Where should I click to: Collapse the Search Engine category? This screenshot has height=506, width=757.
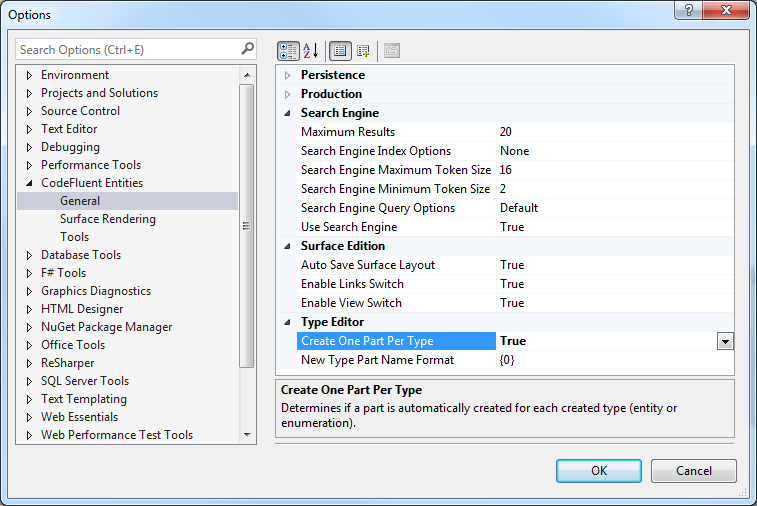click(x=288, y=113)
